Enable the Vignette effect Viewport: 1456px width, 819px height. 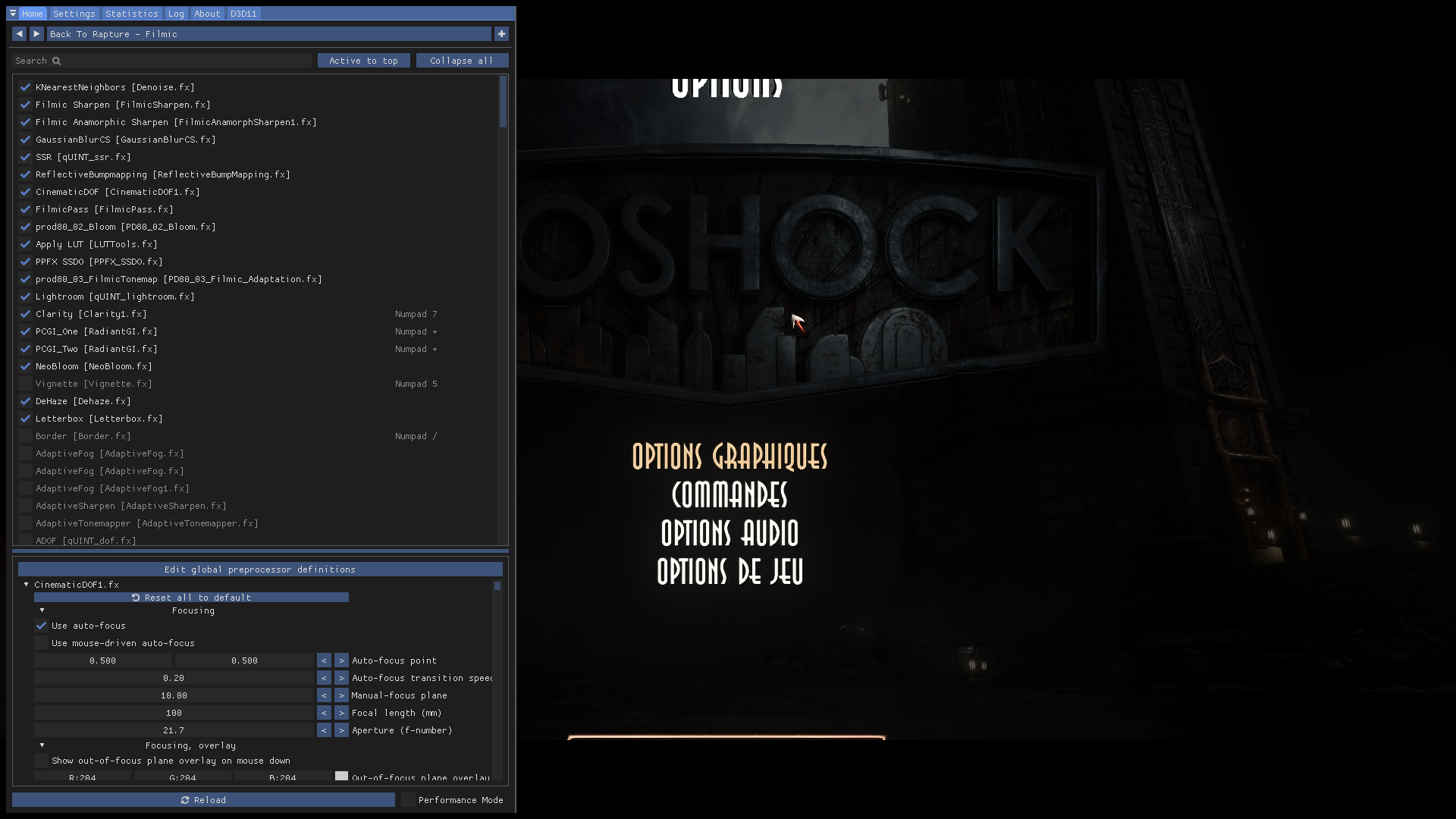(x=24, y=384)
